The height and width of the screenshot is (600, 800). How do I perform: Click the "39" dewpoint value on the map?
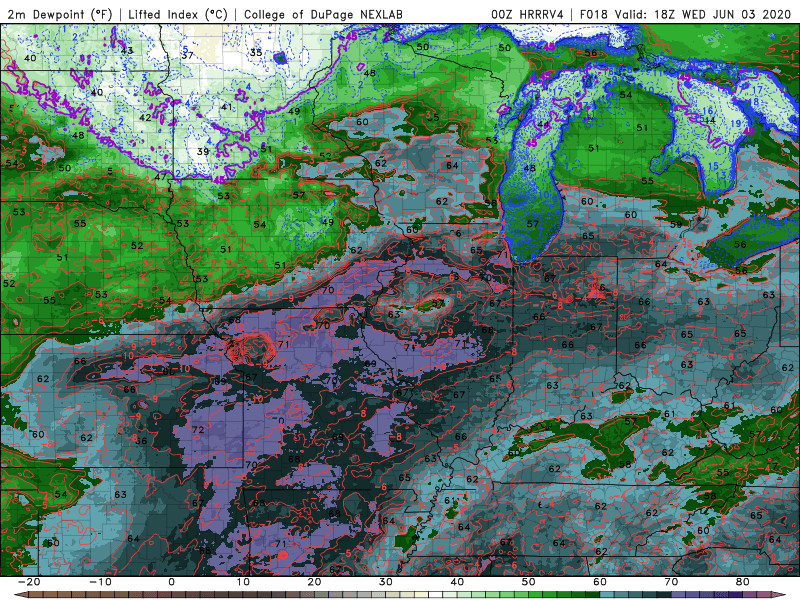click(203, 151)
